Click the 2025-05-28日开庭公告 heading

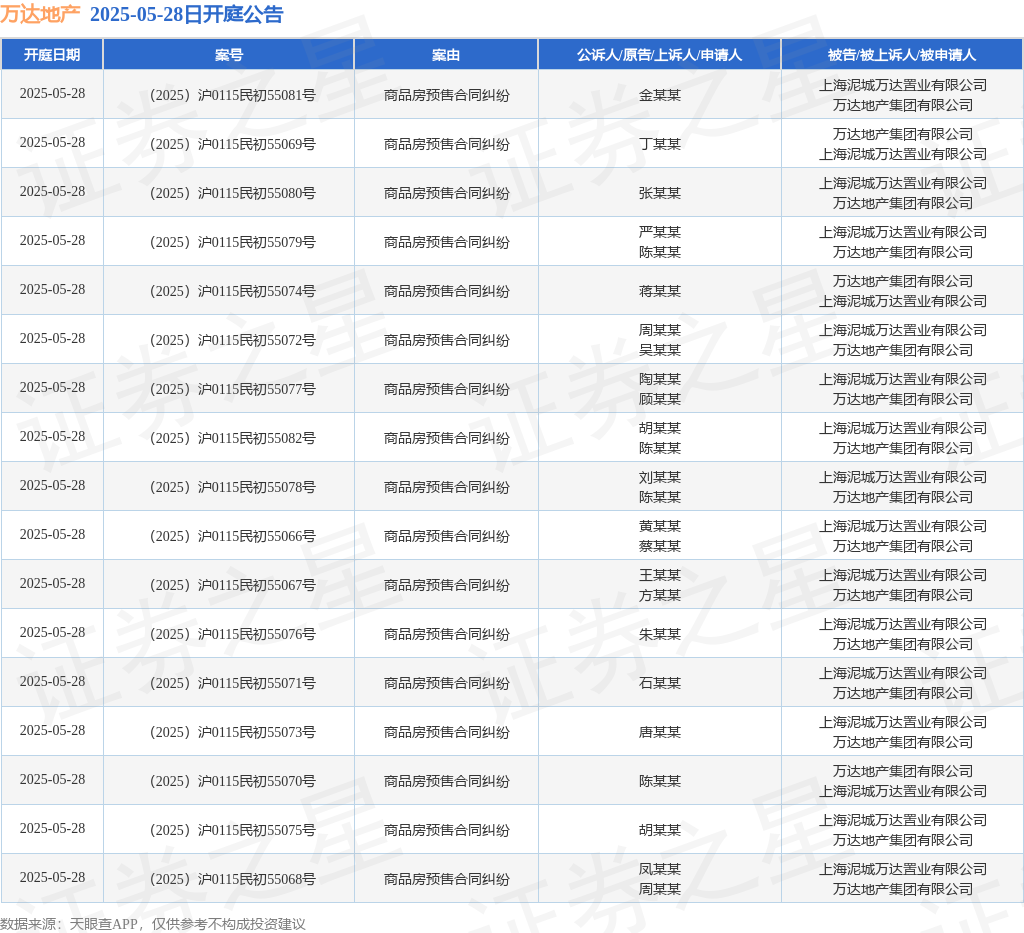186,14
